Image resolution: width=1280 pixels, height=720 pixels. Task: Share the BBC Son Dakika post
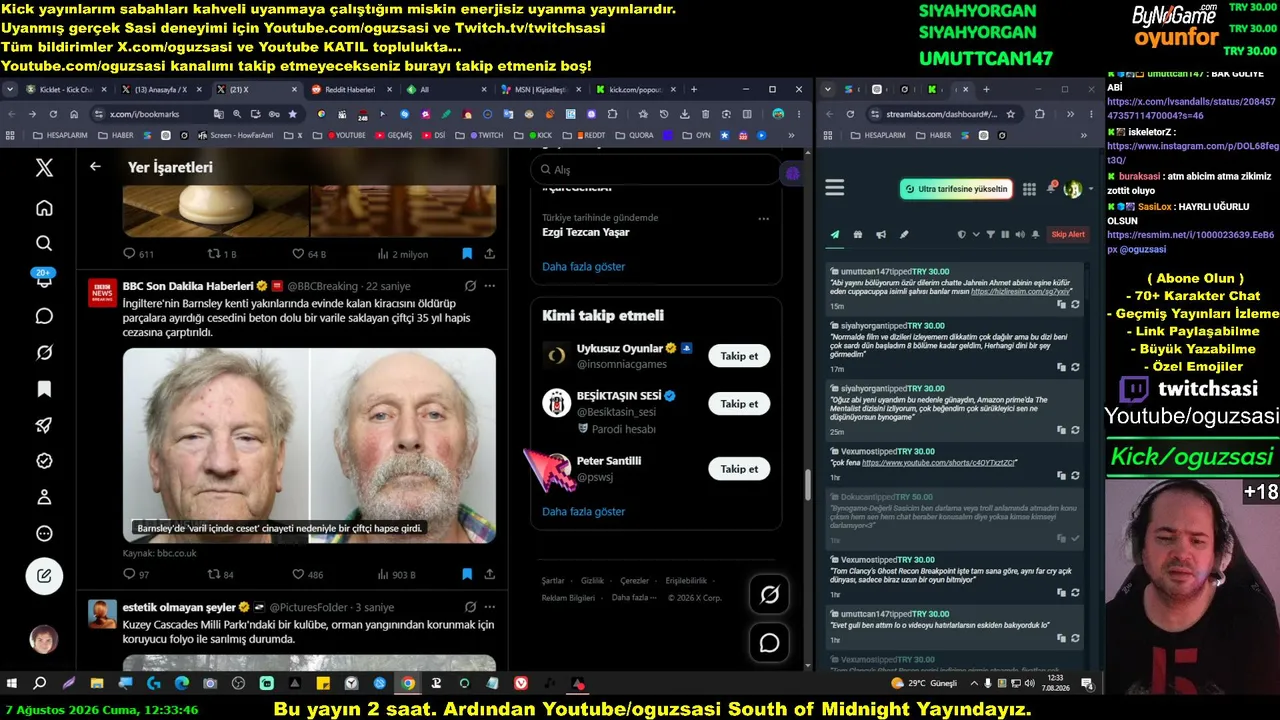point(489,574)
